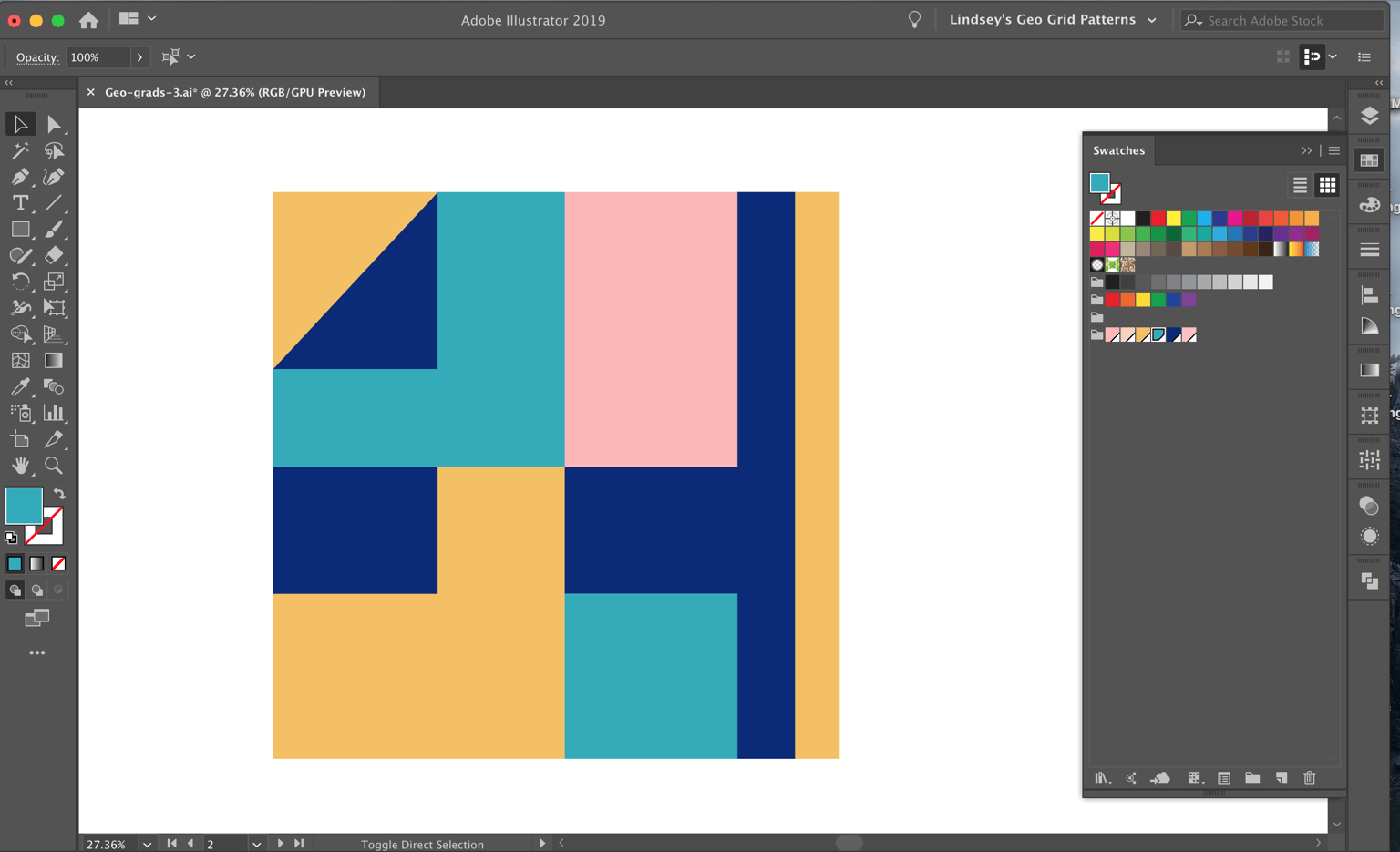Enable Draw Behind mode
1400x852 pixels.
pos(36,590)
